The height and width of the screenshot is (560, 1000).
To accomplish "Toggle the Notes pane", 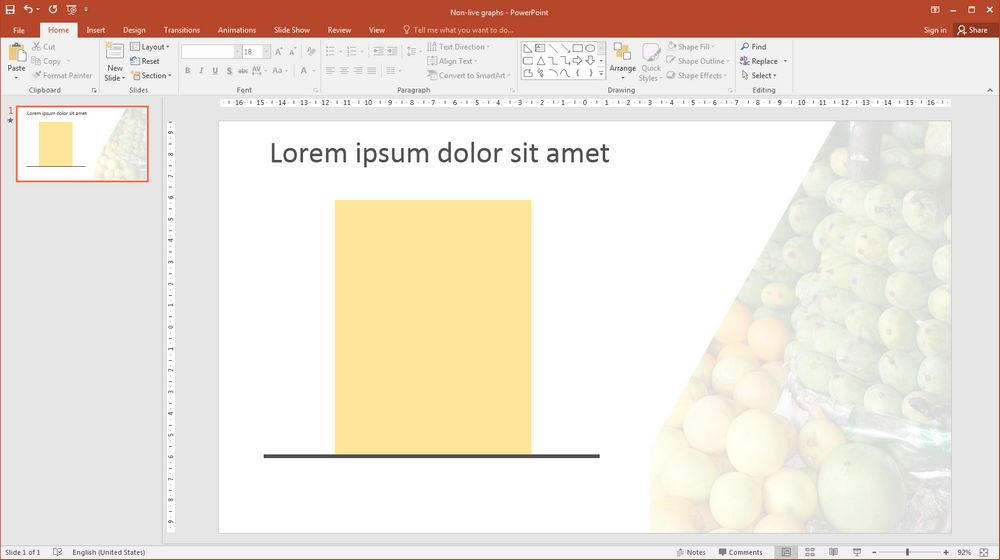I will pos(691,552).
